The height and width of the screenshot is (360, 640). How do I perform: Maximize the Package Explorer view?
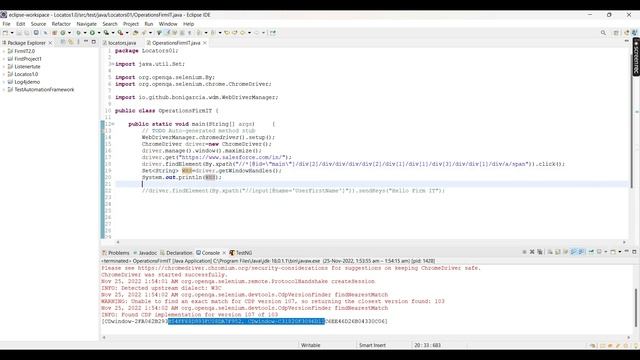(x=94, y=42)
